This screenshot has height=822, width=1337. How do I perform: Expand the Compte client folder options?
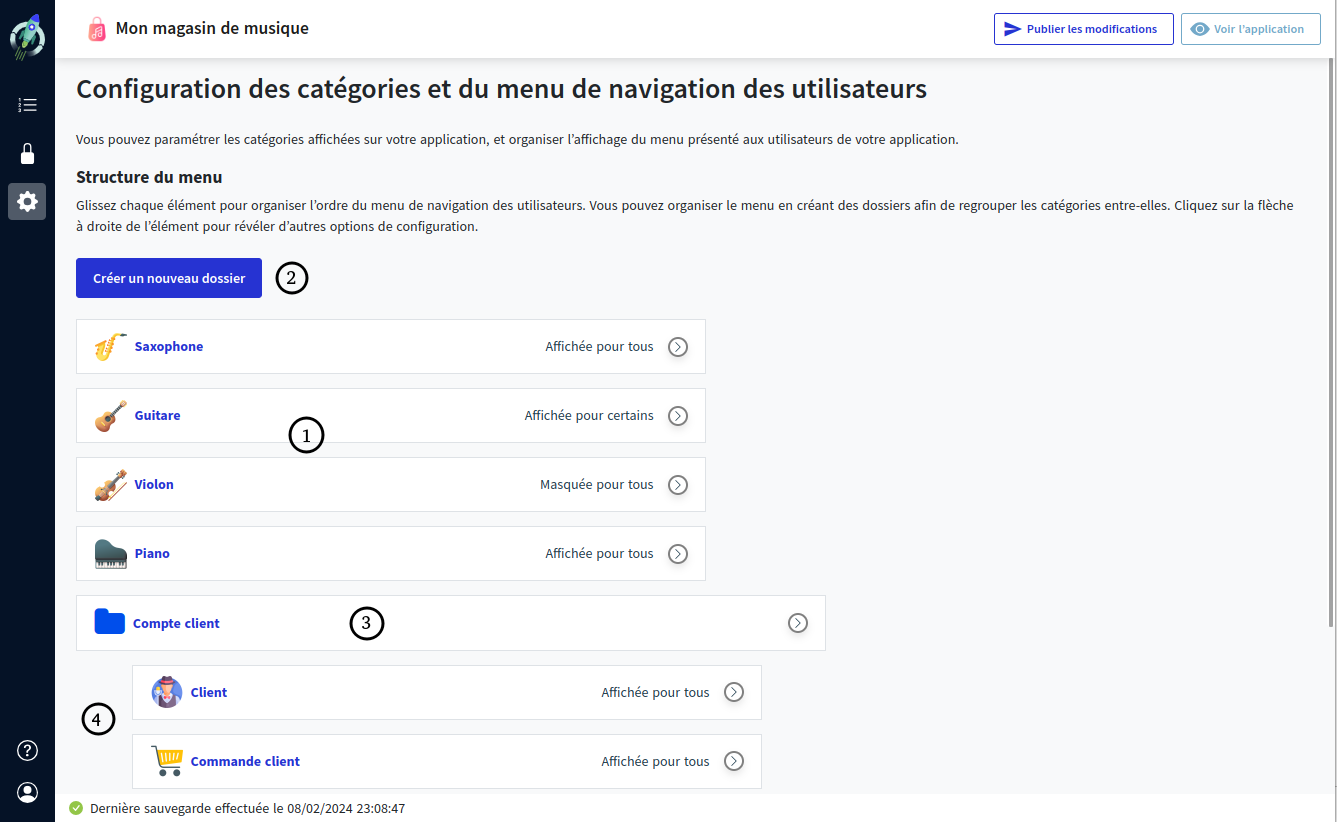798,623
